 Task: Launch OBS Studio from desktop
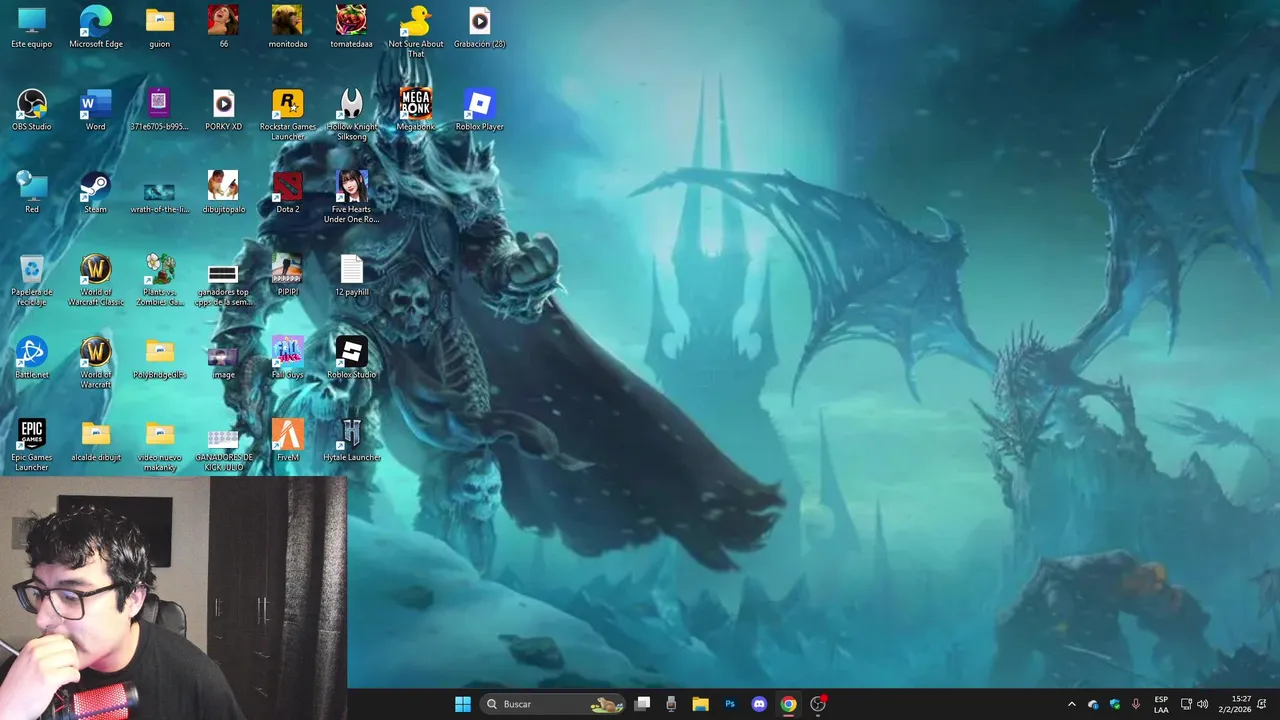pos(32,110)
